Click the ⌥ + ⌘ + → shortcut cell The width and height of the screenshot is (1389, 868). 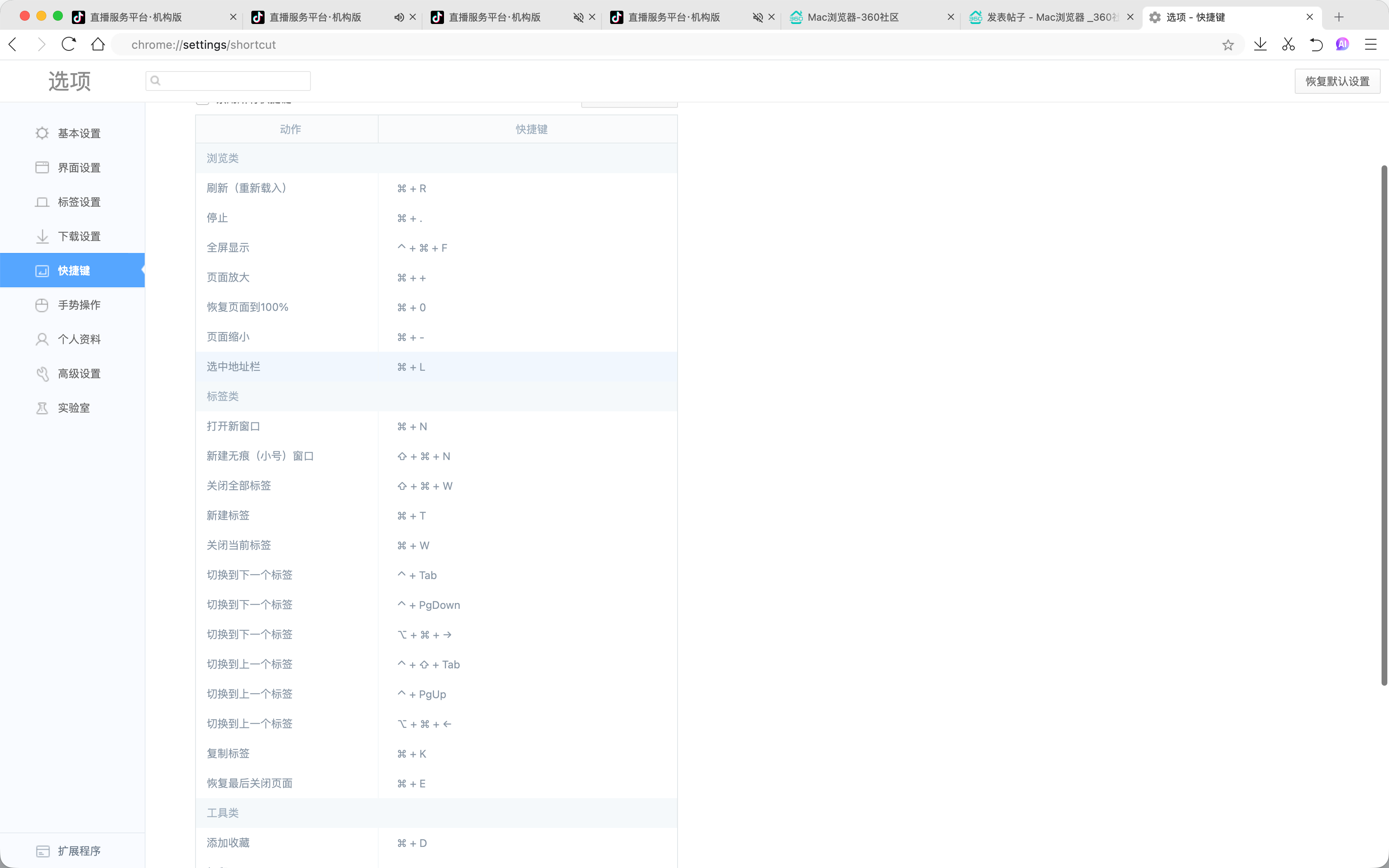pos(425,635)
